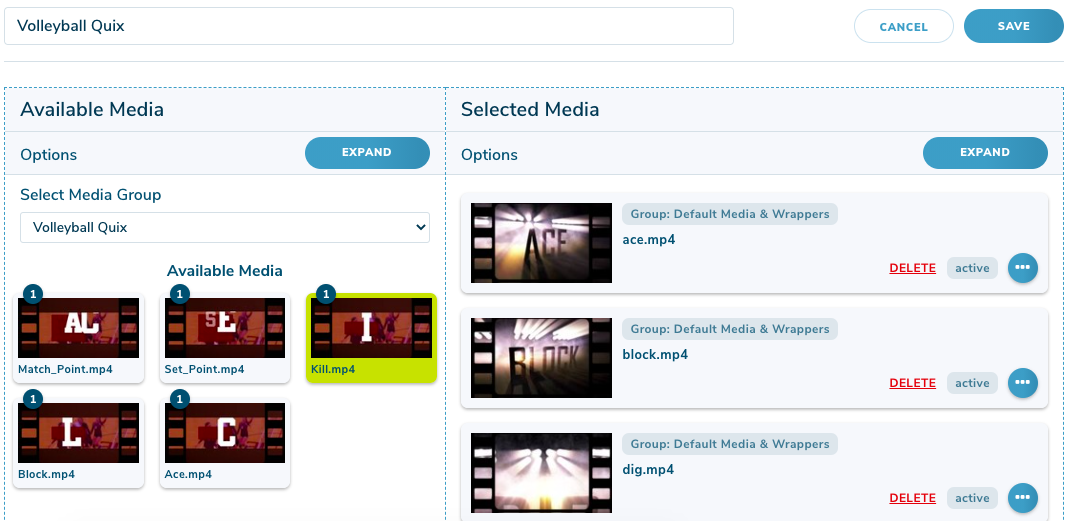Expand the Available Media options
Viewport: 1074px width, 521px height.
367,153
